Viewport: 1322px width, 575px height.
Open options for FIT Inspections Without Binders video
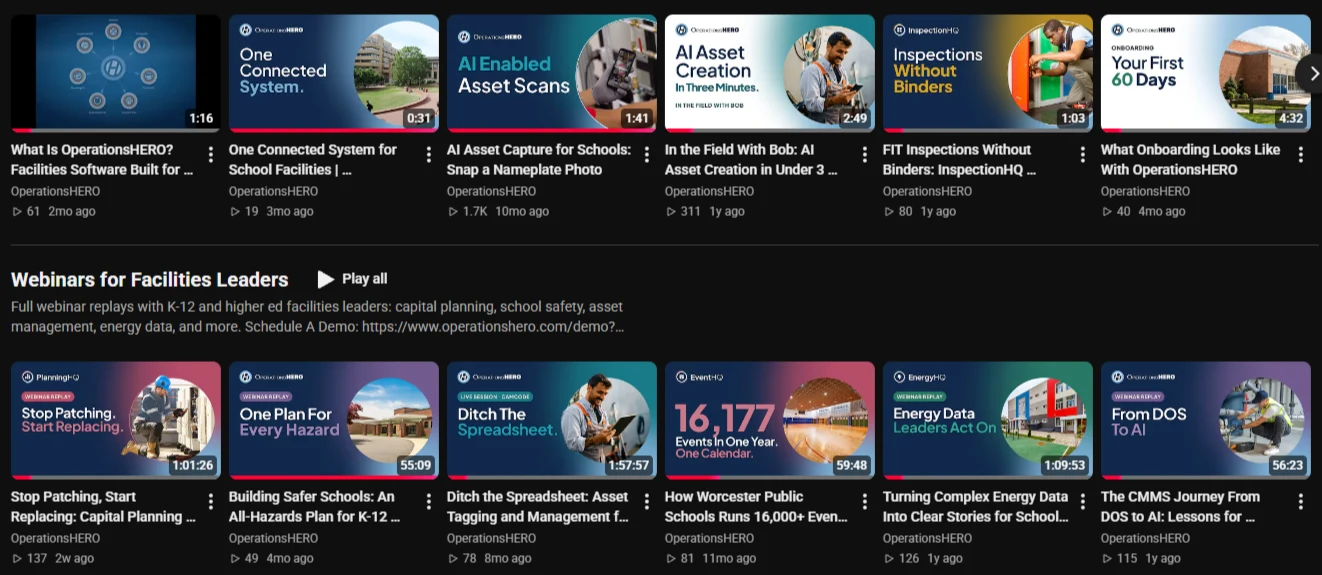pos(1082,154)
